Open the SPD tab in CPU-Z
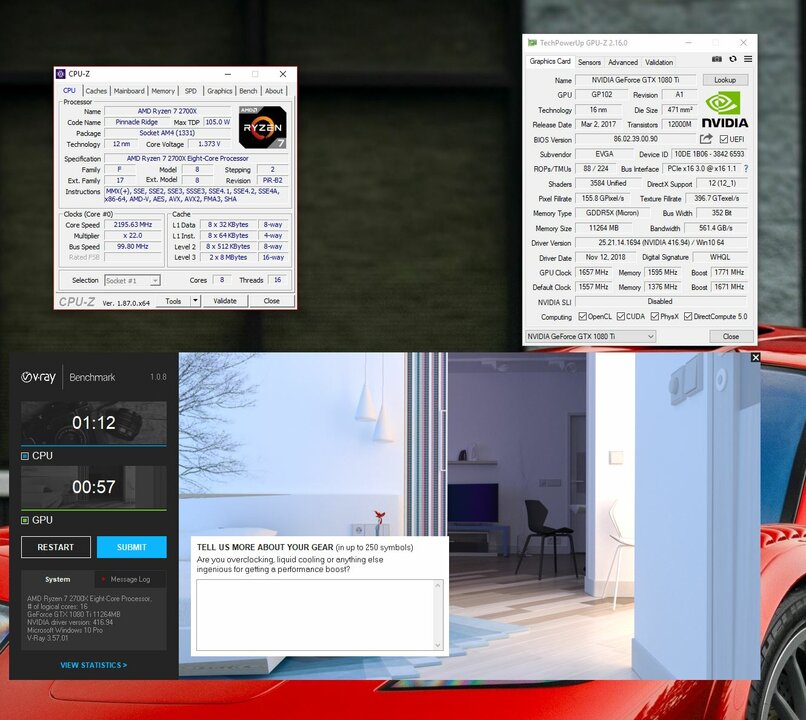 [x=191, y=91]
